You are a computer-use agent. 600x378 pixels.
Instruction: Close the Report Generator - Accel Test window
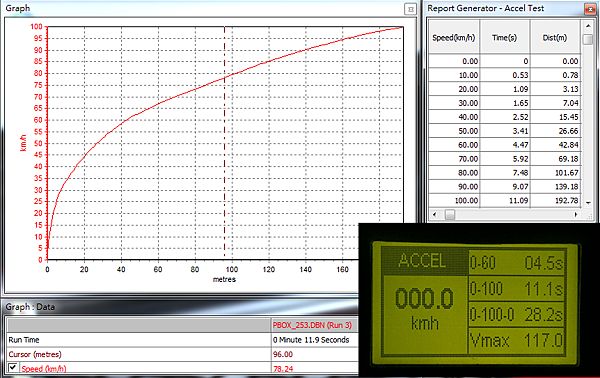click(x=590, y=9)
